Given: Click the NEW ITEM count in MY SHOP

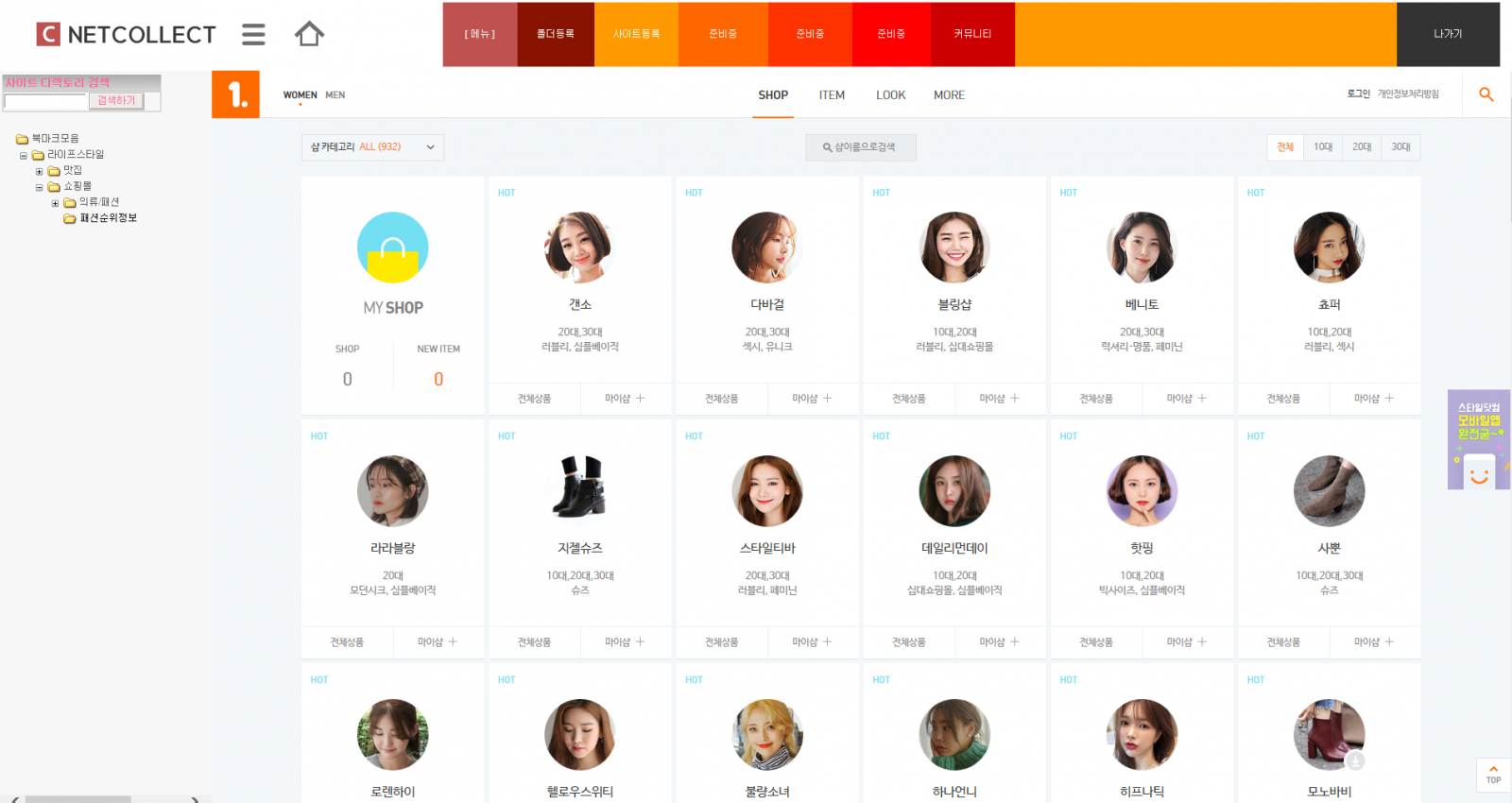Looking at the screenshot, I should click(x=438, y=379).
